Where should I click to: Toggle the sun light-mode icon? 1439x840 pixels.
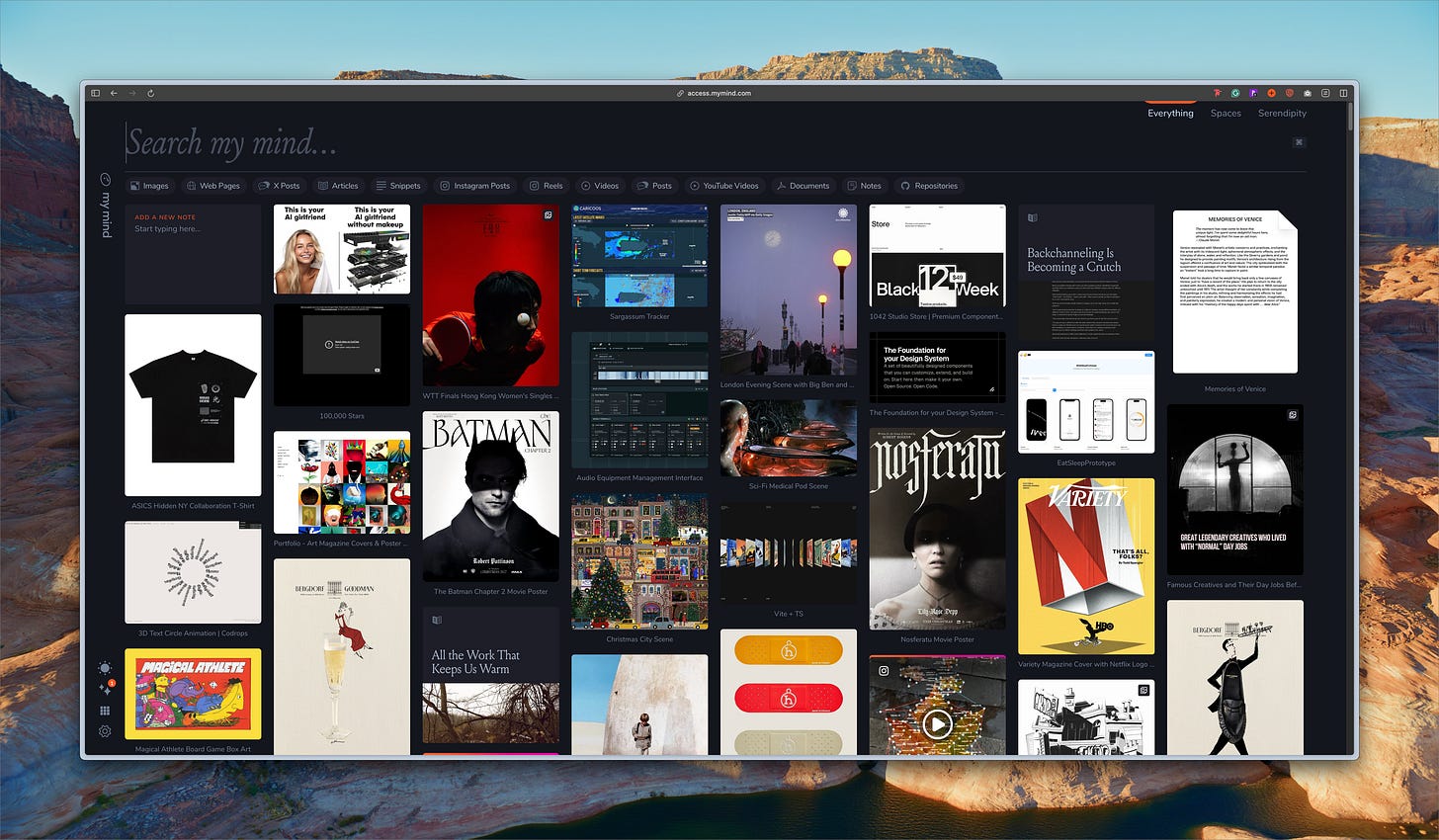point(105,669)
